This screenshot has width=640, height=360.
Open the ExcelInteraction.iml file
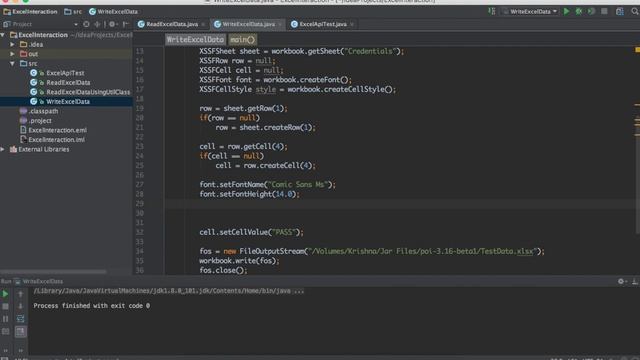coord(57,140)
